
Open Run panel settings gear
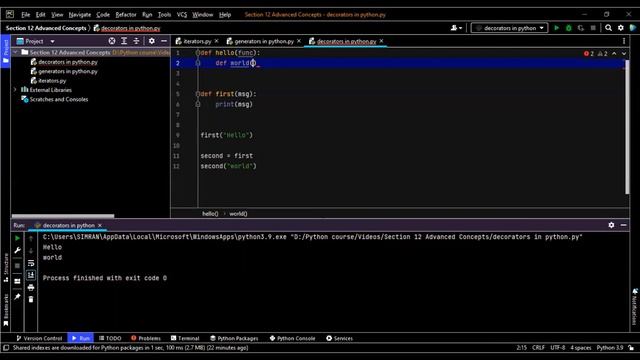611,225
